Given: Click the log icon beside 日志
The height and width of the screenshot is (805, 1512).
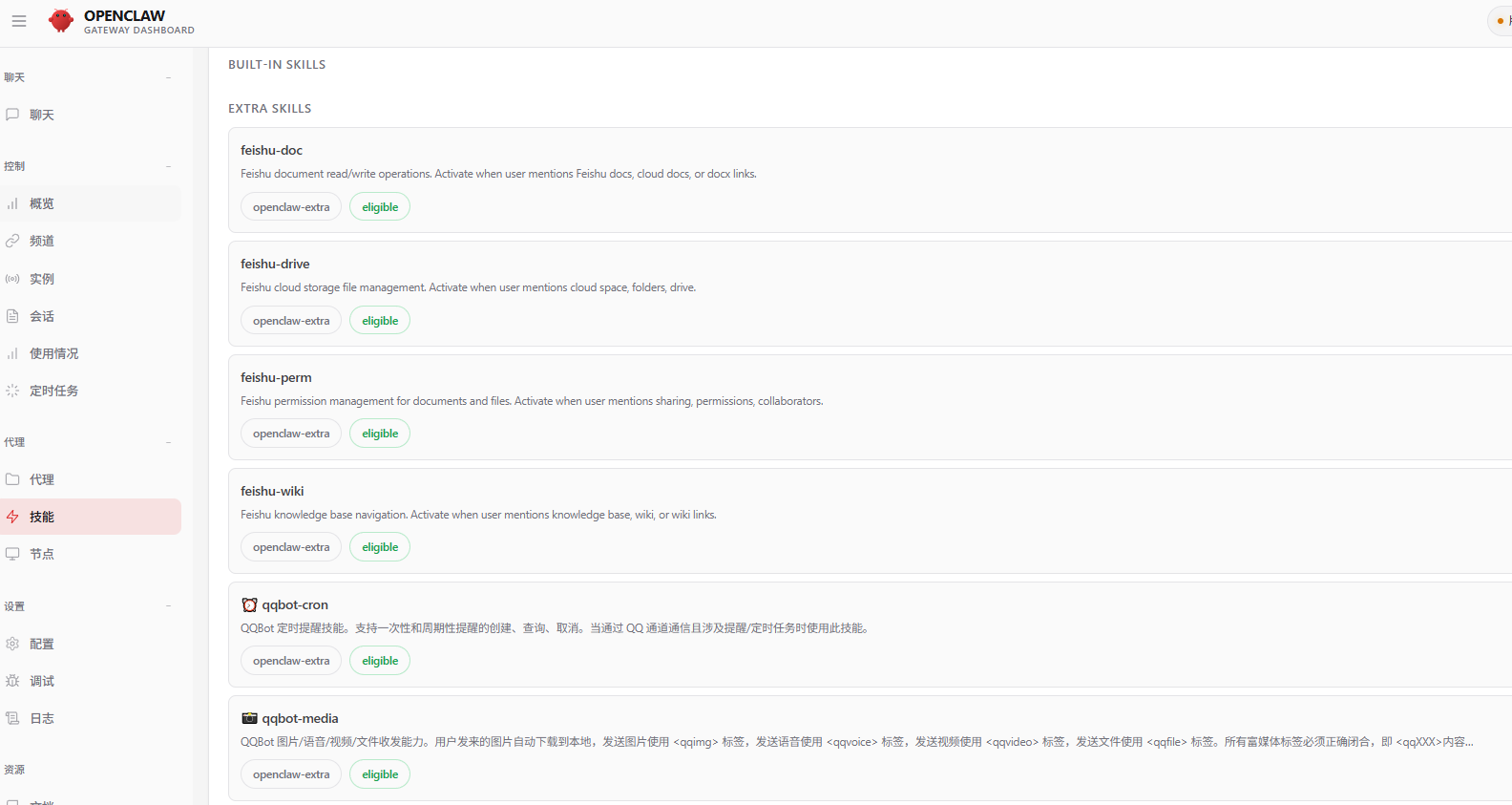Looking at the screenshot, I should point(12,718).
